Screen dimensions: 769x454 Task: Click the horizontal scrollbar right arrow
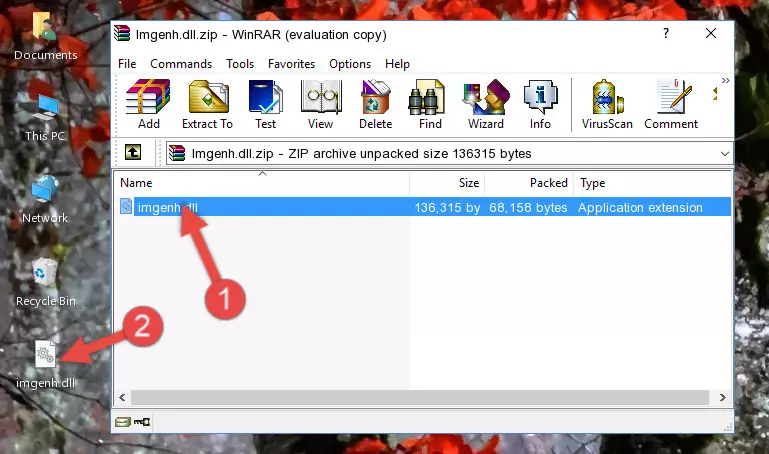(x=722, y=397)
